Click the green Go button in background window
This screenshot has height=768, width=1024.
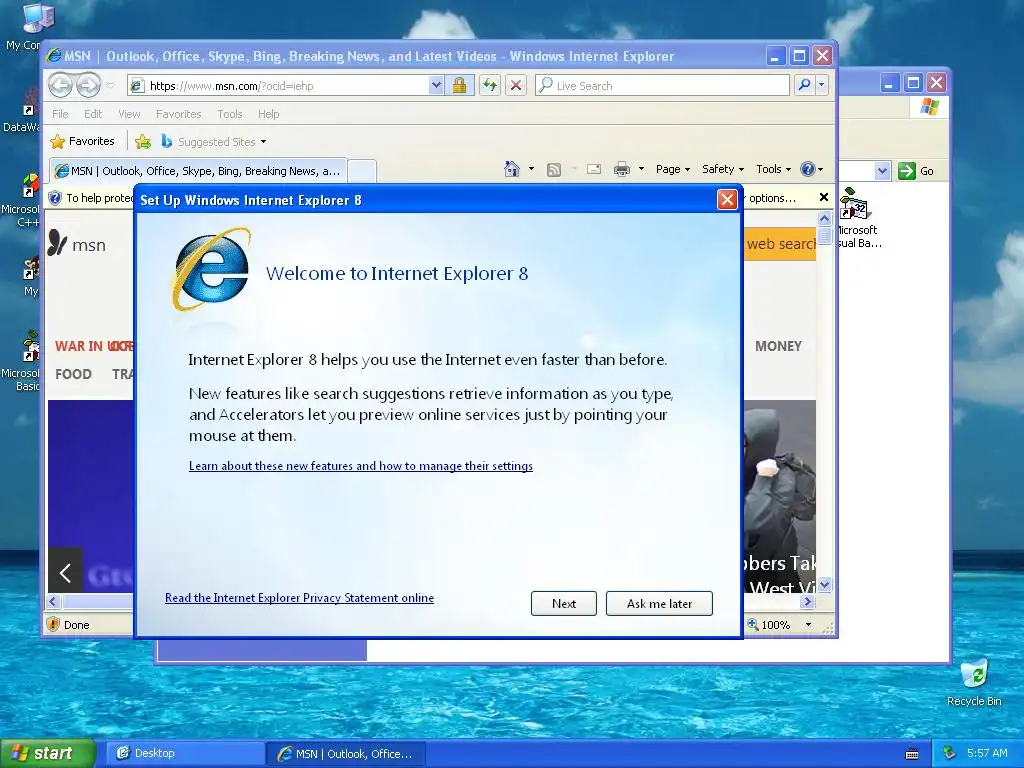pyautogui.click(x=916, y=170)
